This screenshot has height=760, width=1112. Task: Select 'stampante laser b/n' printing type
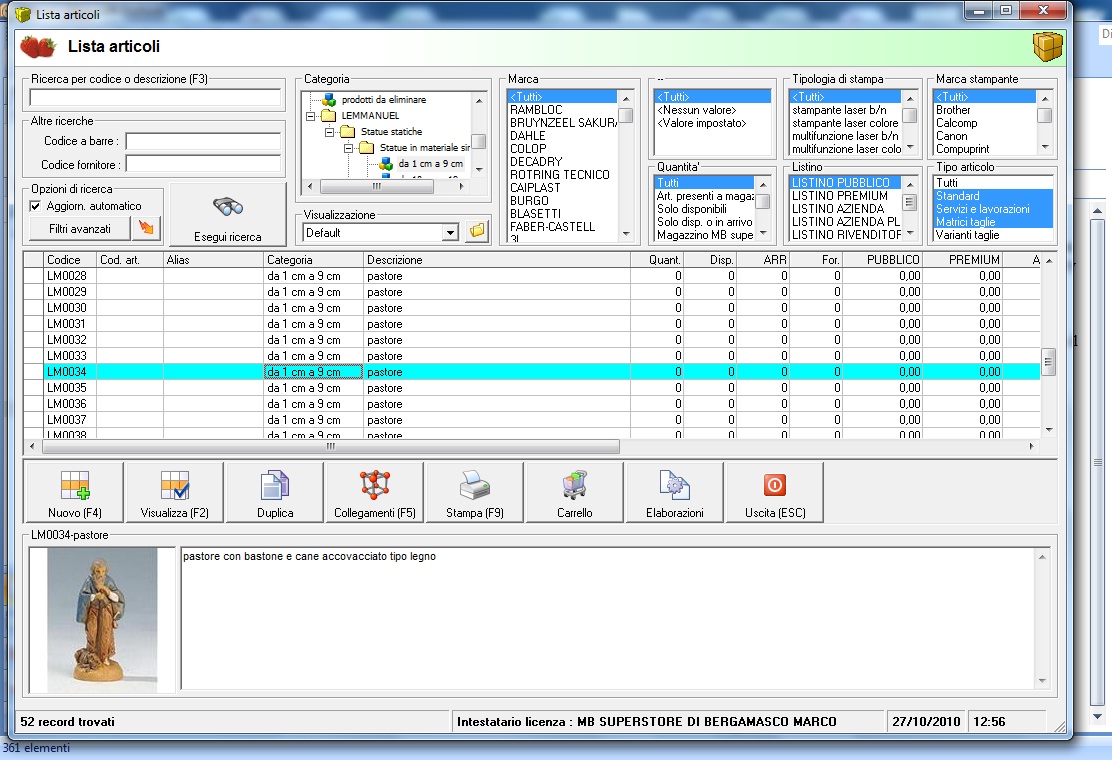pos(845,110)
